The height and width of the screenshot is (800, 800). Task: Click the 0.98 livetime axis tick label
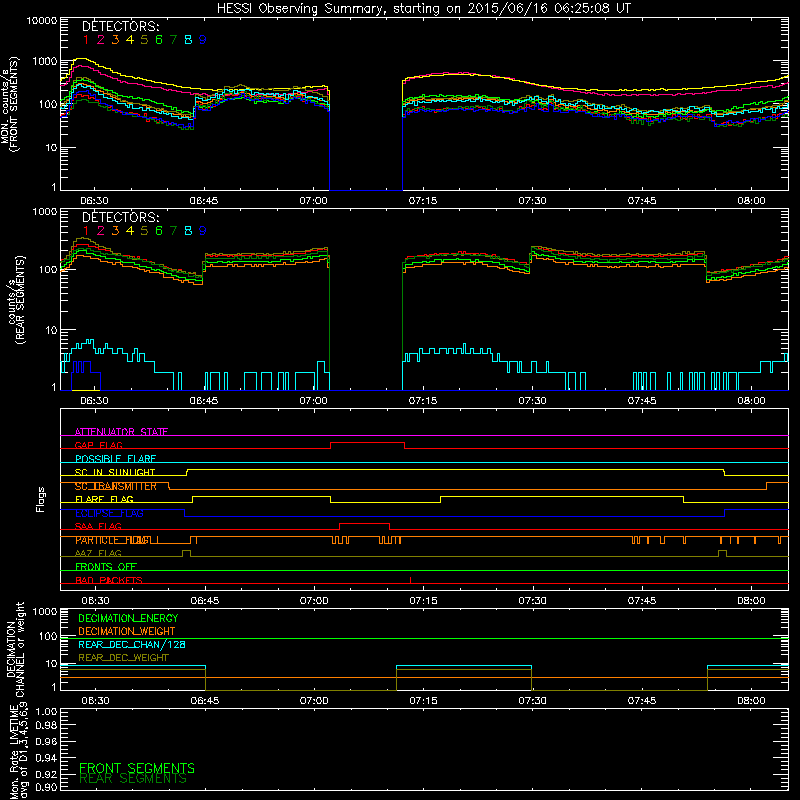click(46, 726)
